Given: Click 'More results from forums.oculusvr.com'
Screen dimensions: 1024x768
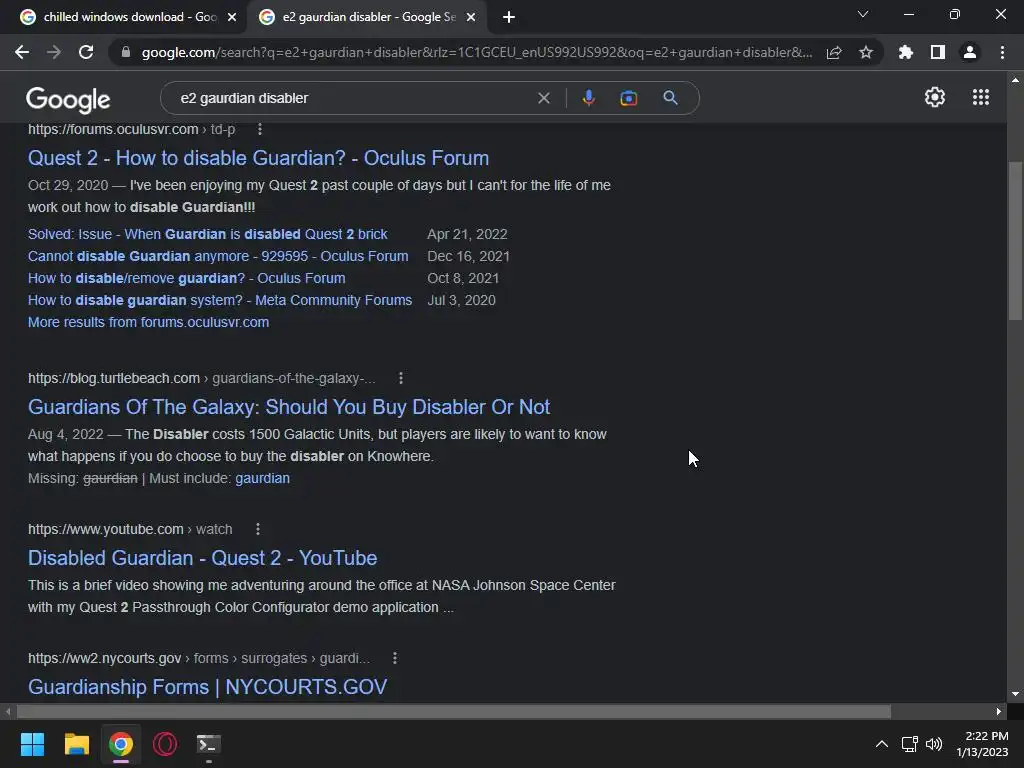Looking at the screenshot, I should (x=148, y=322).
